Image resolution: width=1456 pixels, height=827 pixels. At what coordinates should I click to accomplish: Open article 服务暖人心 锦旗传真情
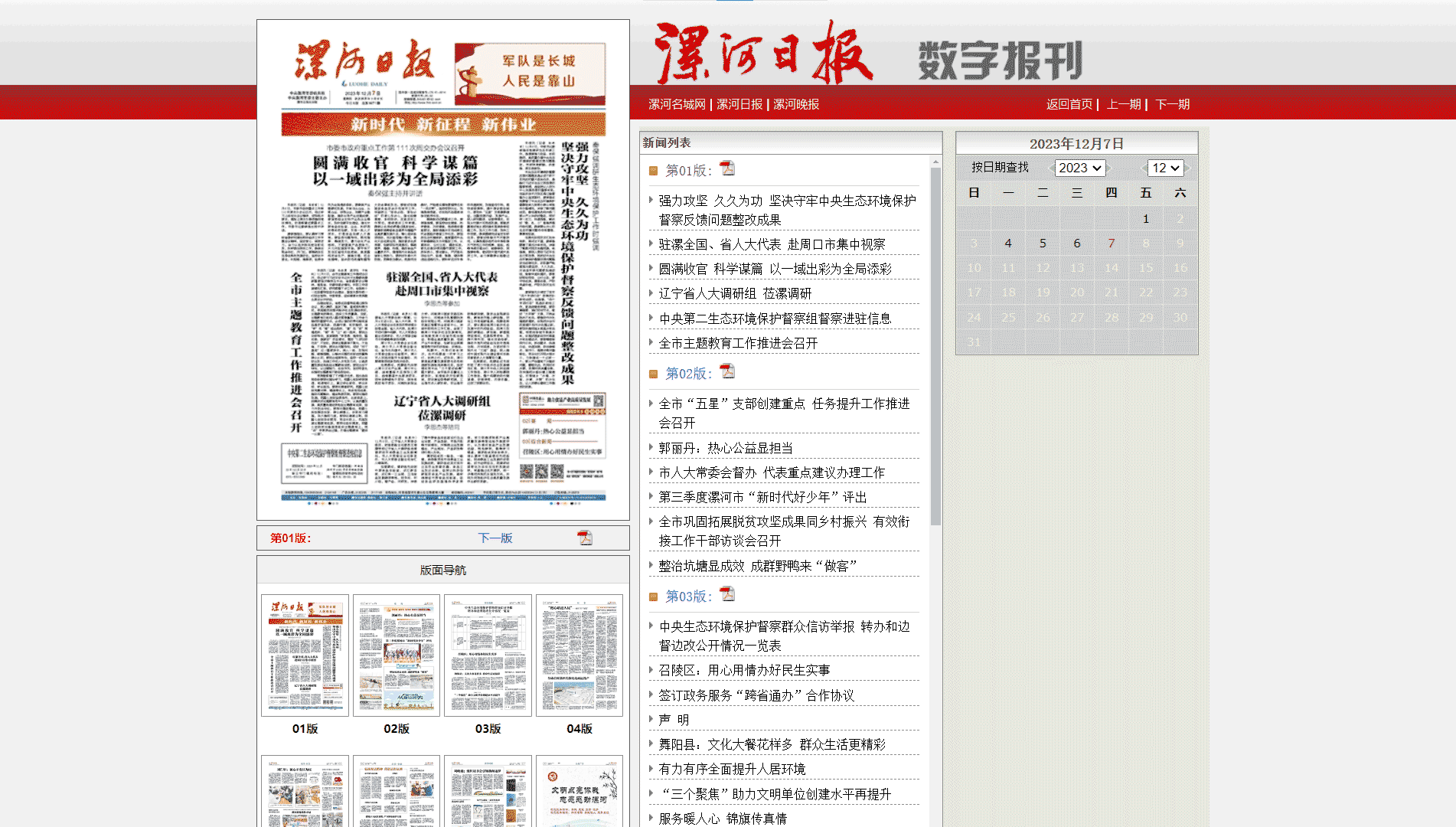(723, 819)
